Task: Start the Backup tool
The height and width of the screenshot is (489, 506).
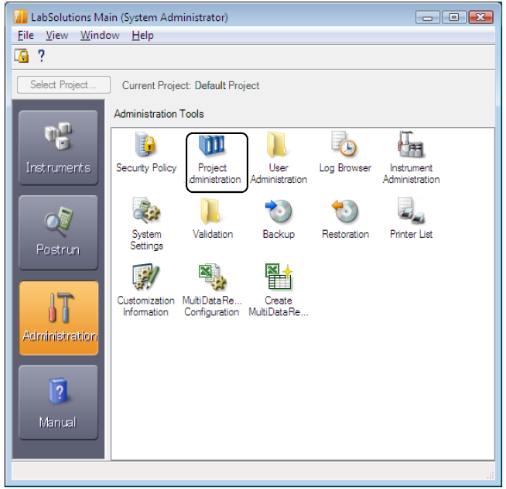Action: coord(279,219)
